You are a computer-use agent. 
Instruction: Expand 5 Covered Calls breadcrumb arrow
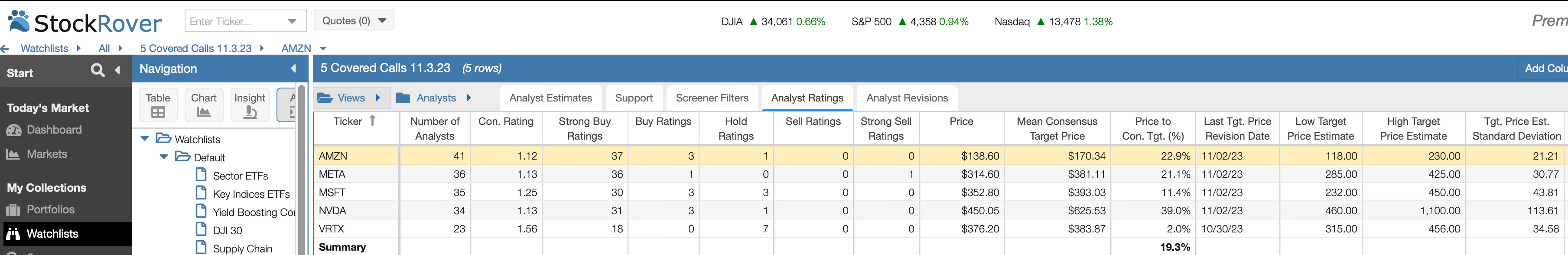tap(262, 48)
